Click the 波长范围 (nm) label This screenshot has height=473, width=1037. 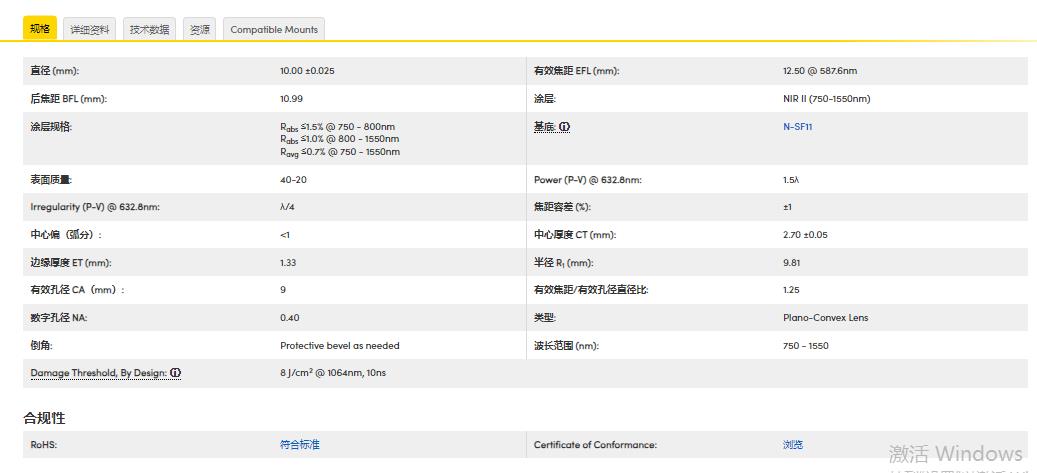click(567, 345)
